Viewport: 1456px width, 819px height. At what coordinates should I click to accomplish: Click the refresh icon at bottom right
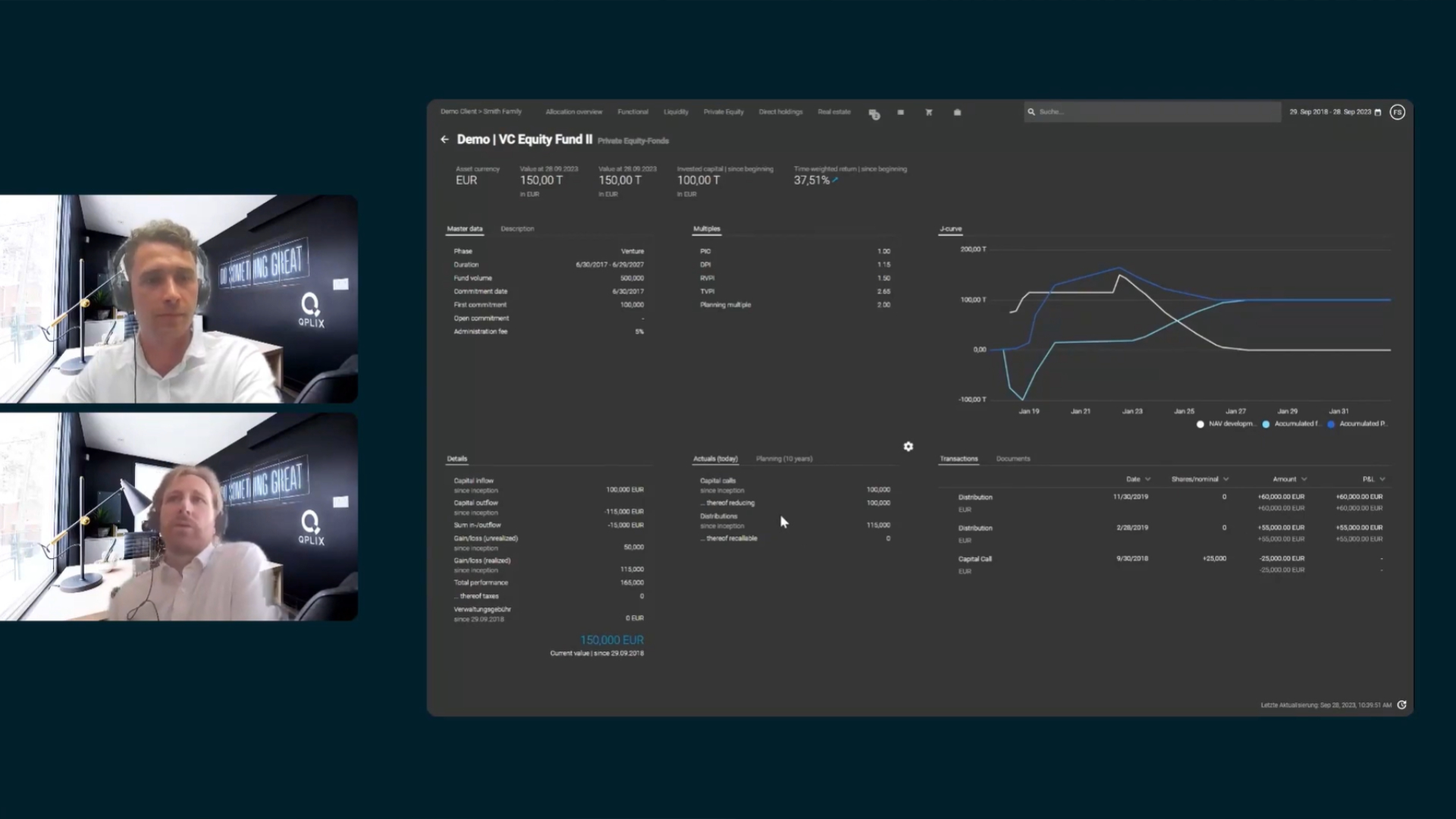click(x=1401, y=704)
